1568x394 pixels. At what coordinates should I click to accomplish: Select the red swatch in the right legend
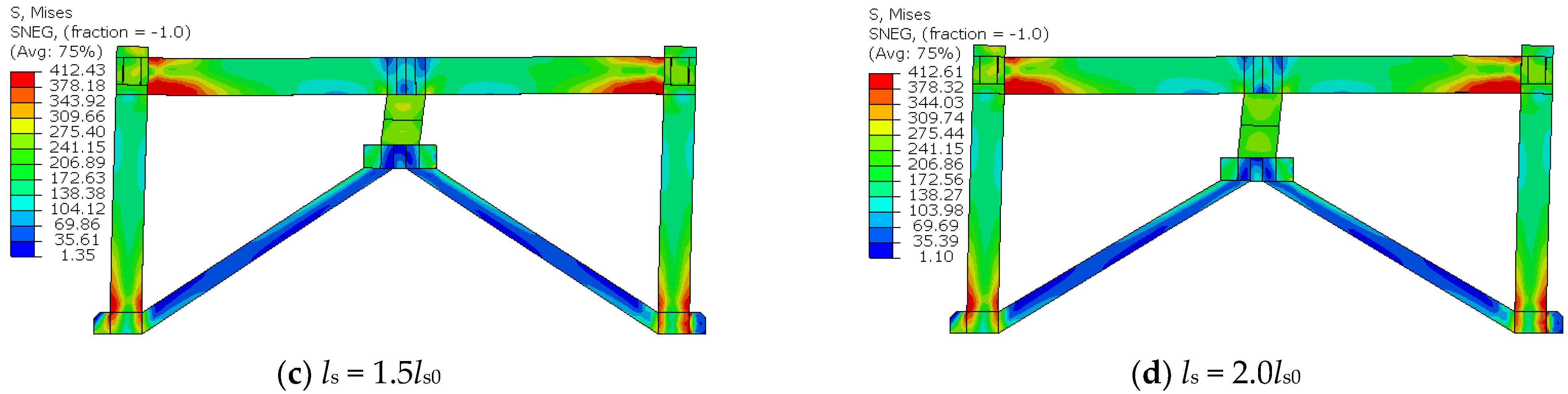tap(881, 81)
